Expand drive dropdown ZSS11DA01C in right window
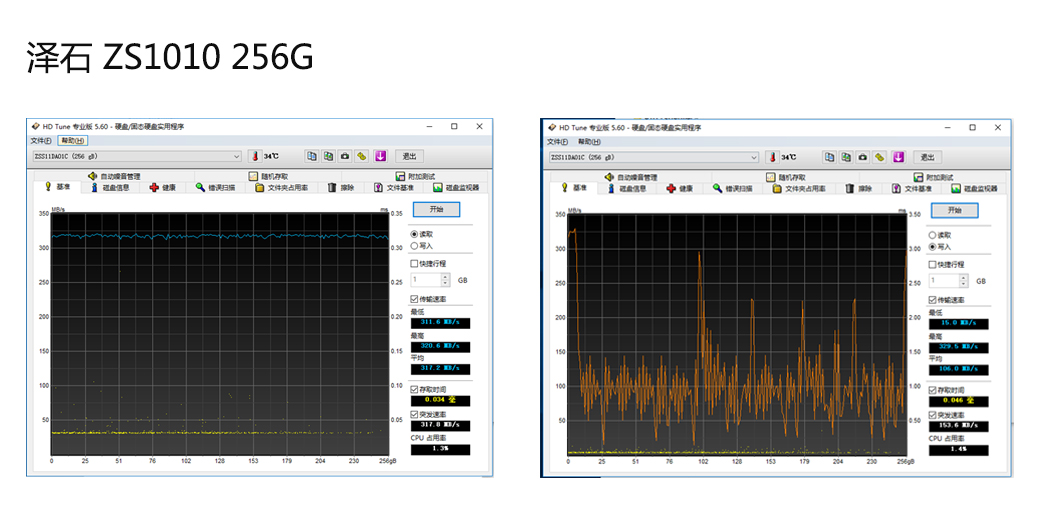 pyautogui.click(x=753, y=157)
